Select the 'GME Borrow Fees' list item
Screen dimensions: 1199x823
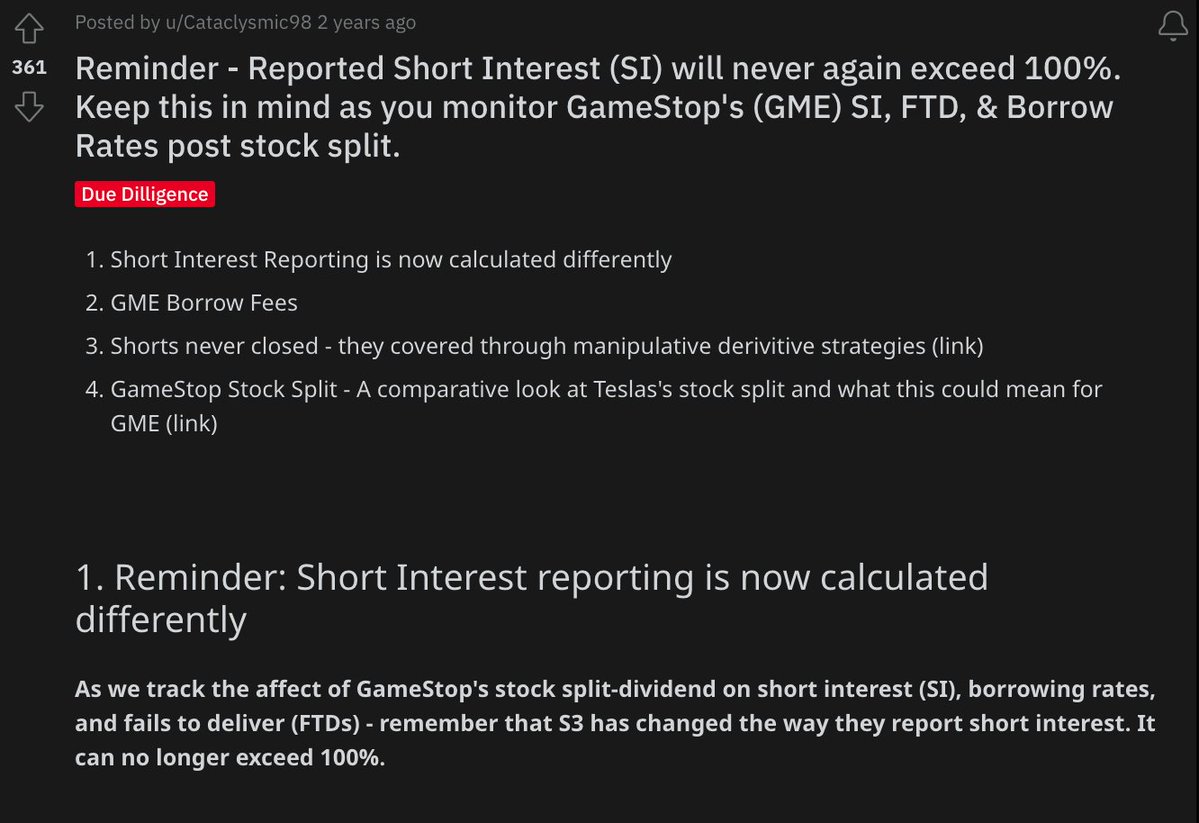(x=204, y=302)
